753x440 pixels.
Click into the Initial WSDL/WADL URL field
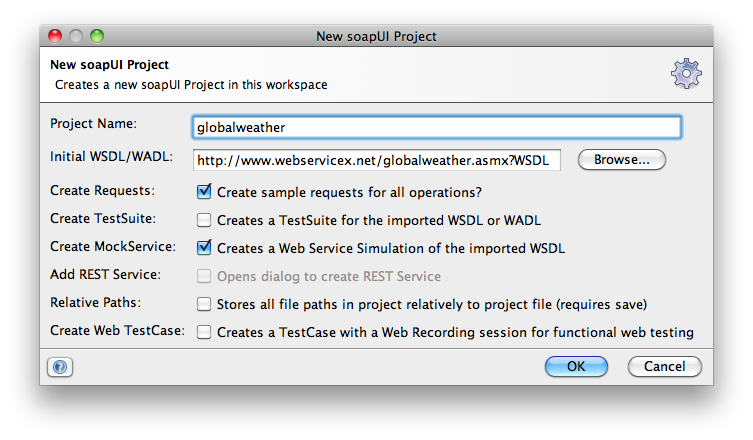[376, 160]
